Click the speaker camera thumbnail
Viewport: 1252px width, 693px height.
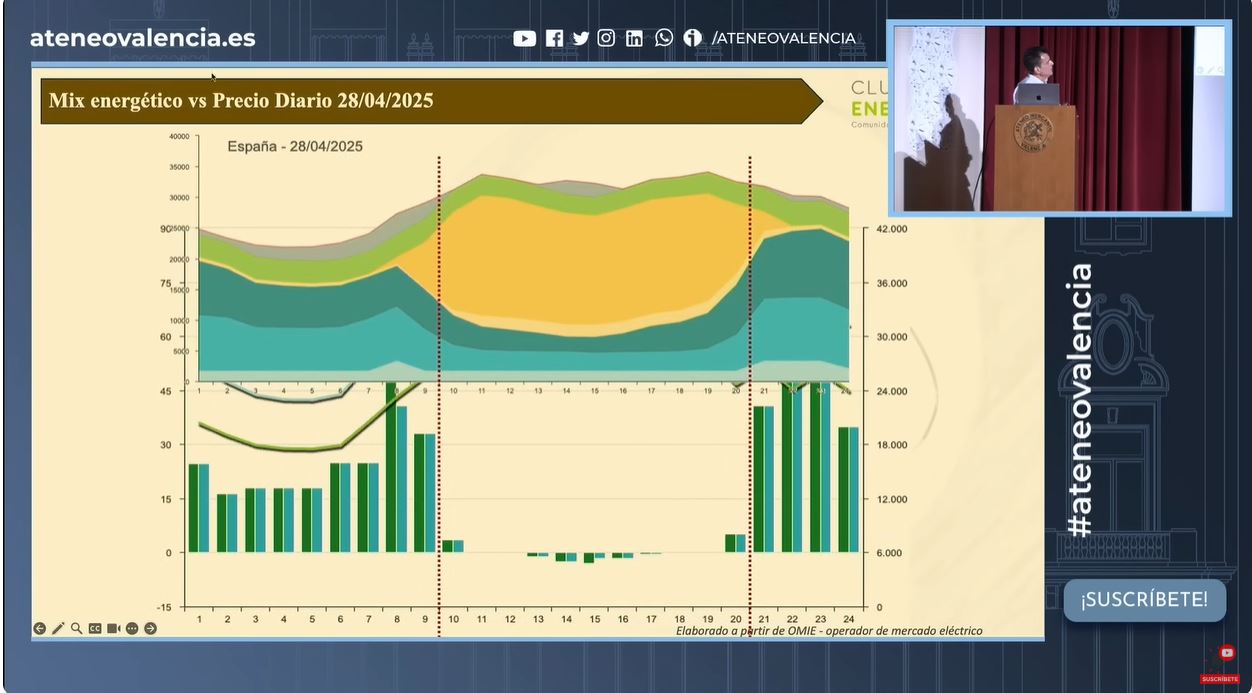coord(1059,118)
